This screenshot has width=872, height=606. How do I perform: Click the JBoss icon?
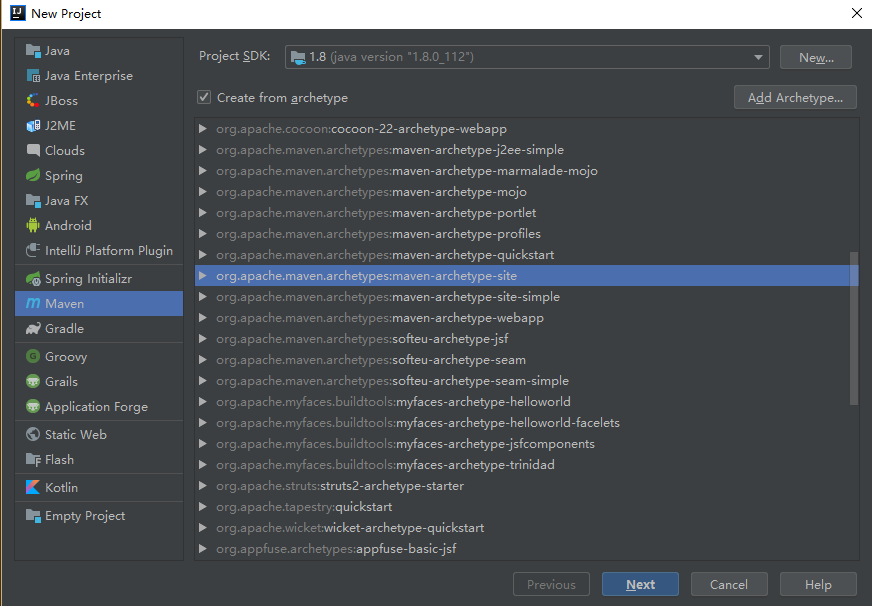[x=33, y=101]
